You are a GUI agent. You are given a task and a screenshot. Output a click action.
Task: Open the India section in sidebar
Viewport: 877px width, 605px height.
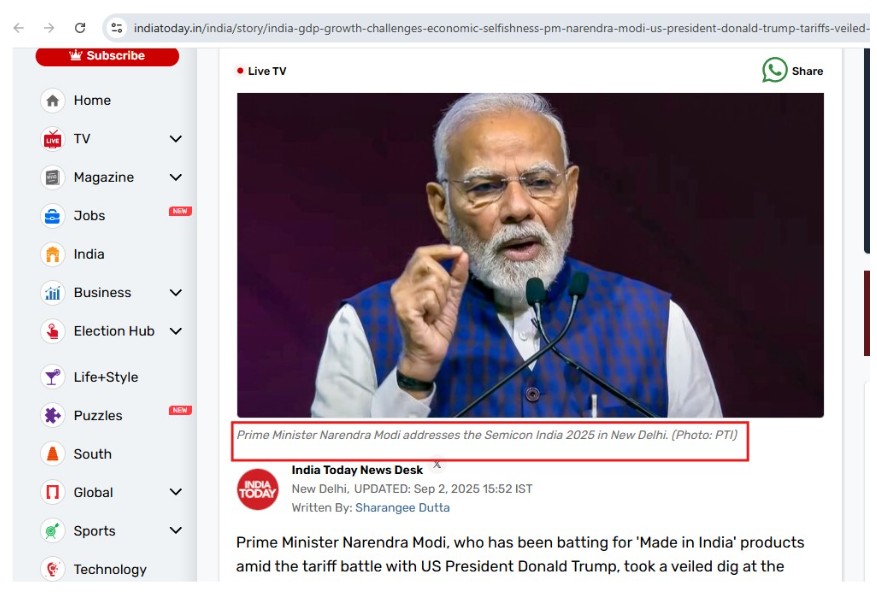(88, 254)
